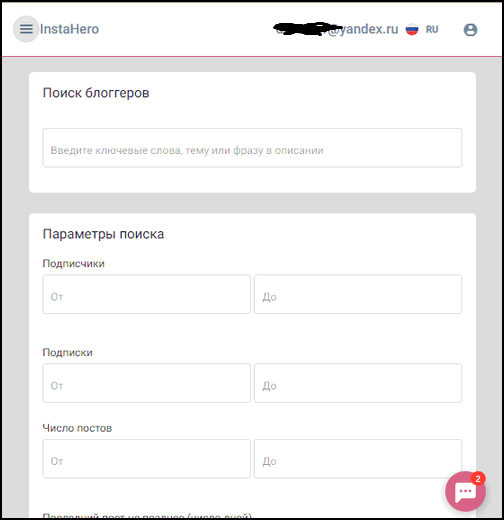Click the InstaHero logo text
504x520 pixels.
(69, 29)
